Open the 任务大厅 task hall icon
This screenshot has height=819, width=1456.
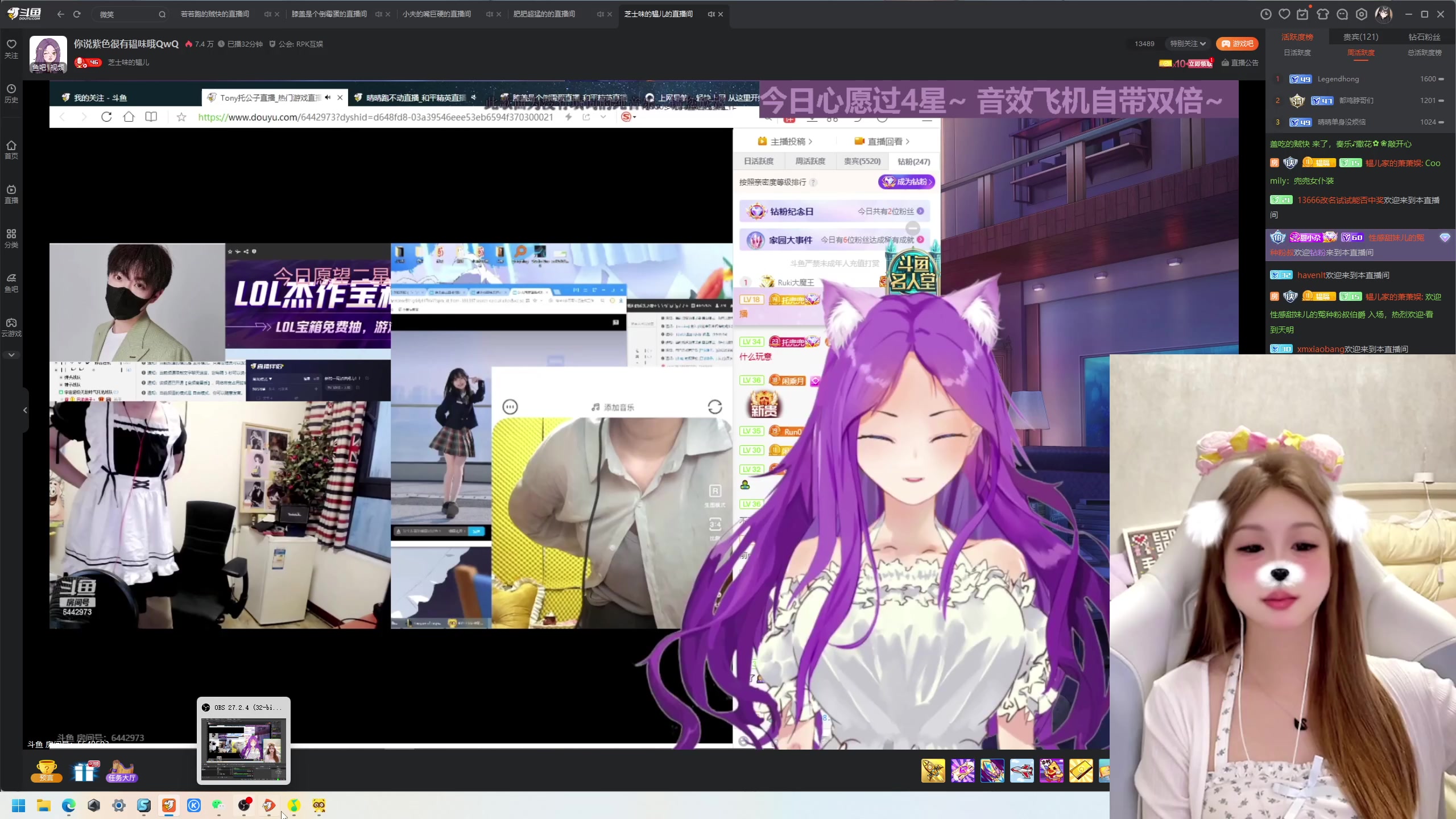[122, 771]
